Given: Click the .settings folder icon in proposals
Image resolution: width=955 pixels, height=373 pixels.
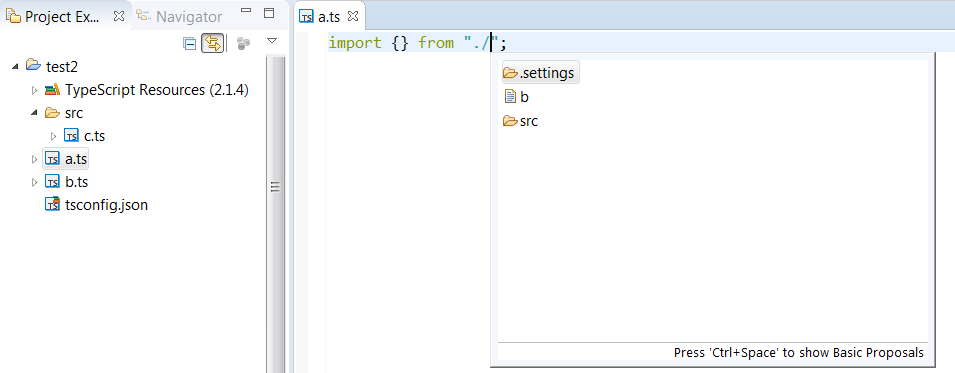Looking at the screenshot, I should coord(510,73).
